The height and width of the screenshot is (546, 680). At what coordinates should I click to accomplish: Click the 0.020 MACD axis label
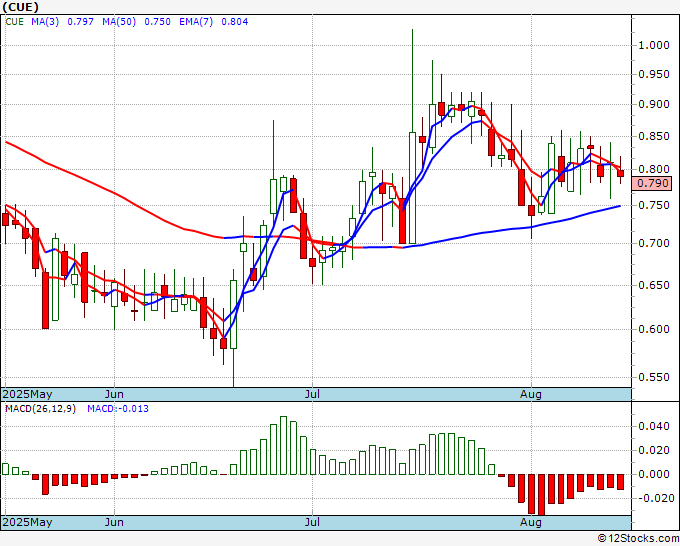654,450
